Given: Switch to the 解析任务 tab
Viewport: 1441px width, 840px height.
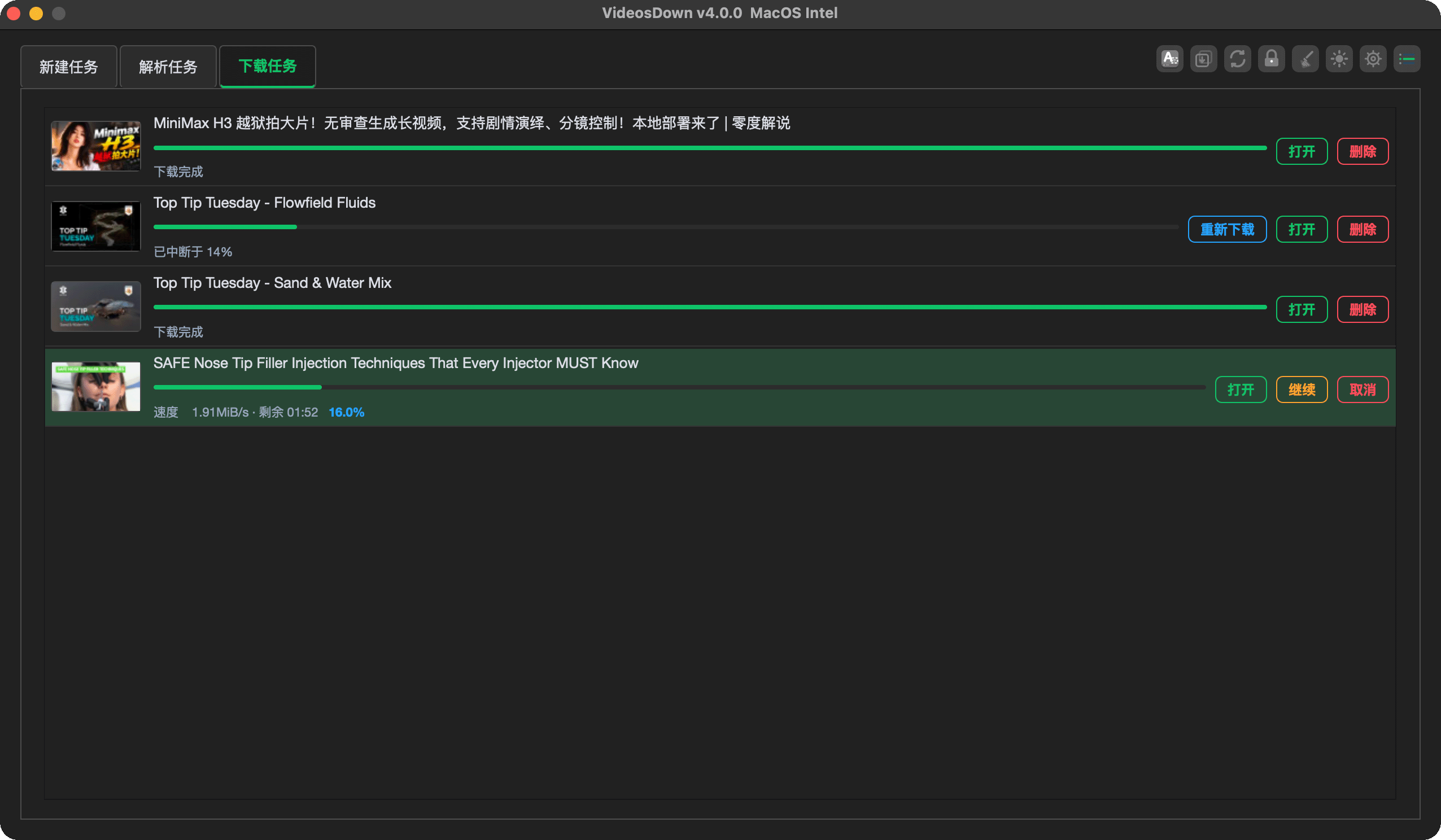Looking at the screenshot, I should (x=168, y=67).
